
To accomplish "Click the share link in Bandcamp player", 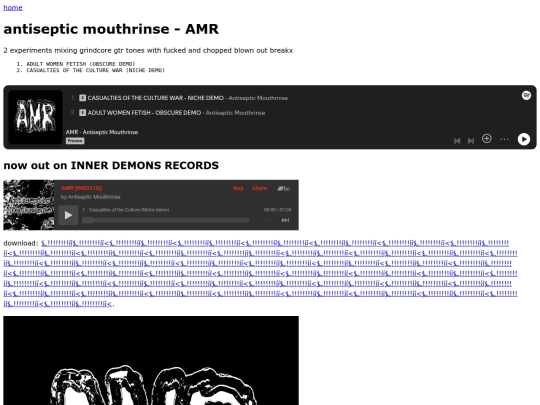I will click(259, 188).
